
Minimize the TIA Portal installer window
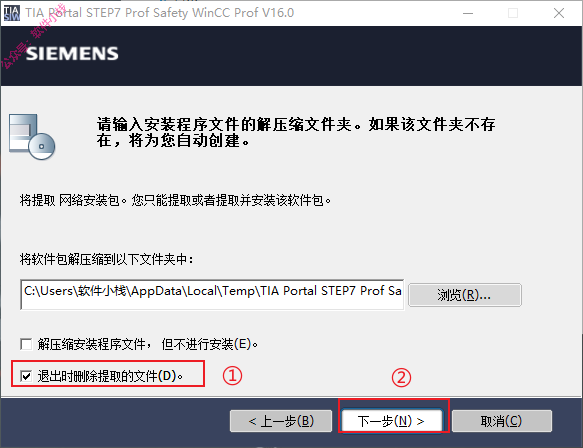coord(468,13)
